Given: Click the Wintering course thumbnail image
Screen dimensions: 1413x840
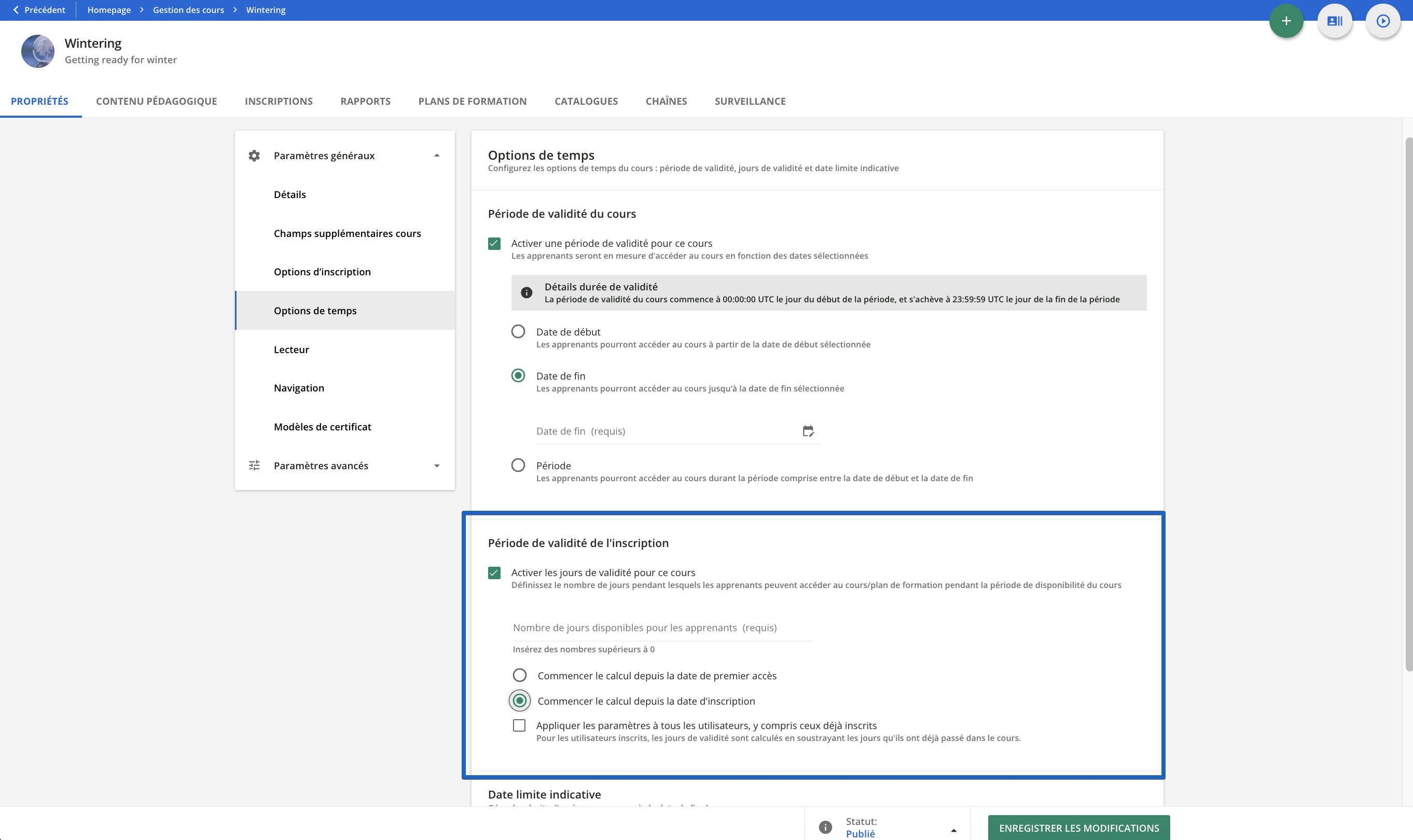Looking at the screenshot, I should (38, 51).
